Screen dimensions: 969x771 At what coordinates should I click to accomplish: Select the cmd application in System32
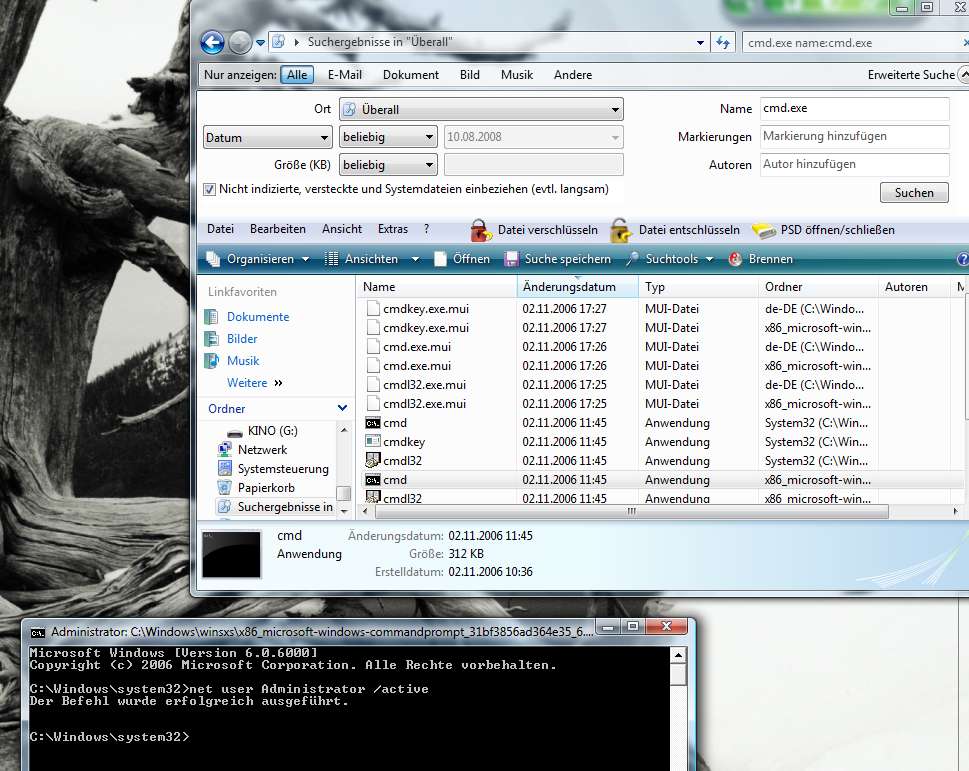tap(395, 423)
